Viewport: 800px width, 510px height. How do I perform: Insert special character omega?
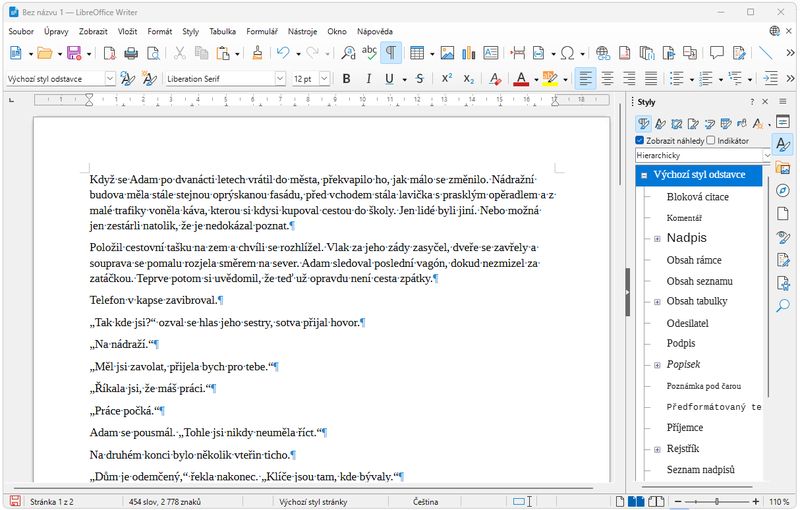[x=567, y=53]
